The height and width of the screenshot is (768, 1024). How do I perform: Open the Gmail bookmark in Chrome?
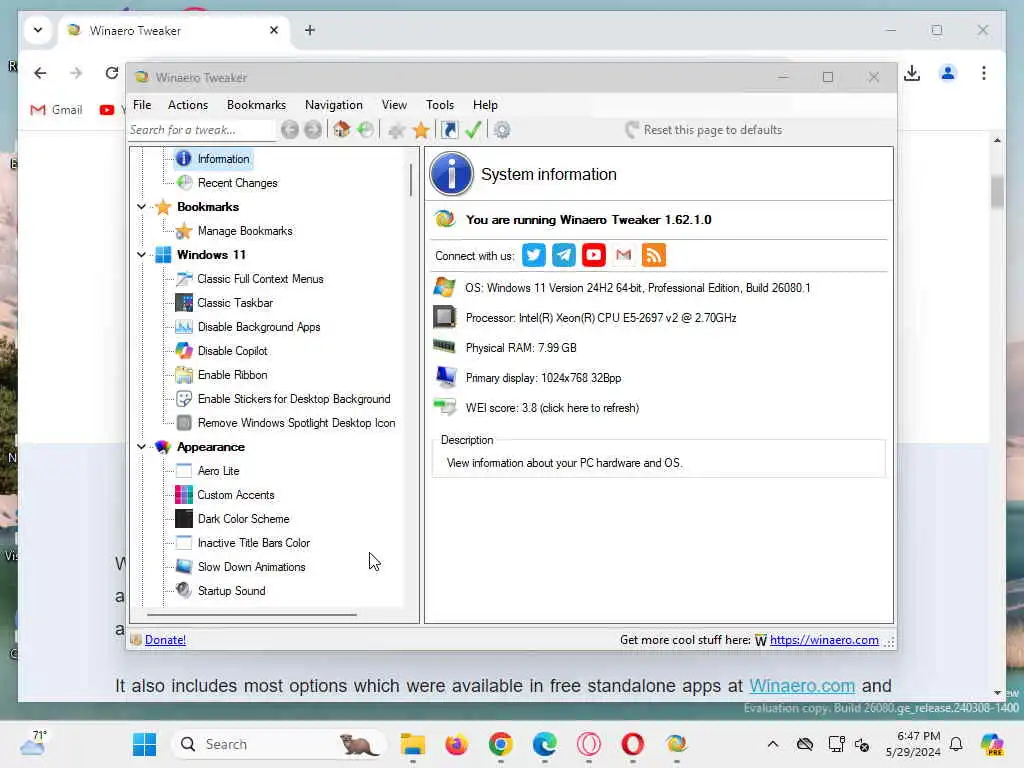point(57,110)
